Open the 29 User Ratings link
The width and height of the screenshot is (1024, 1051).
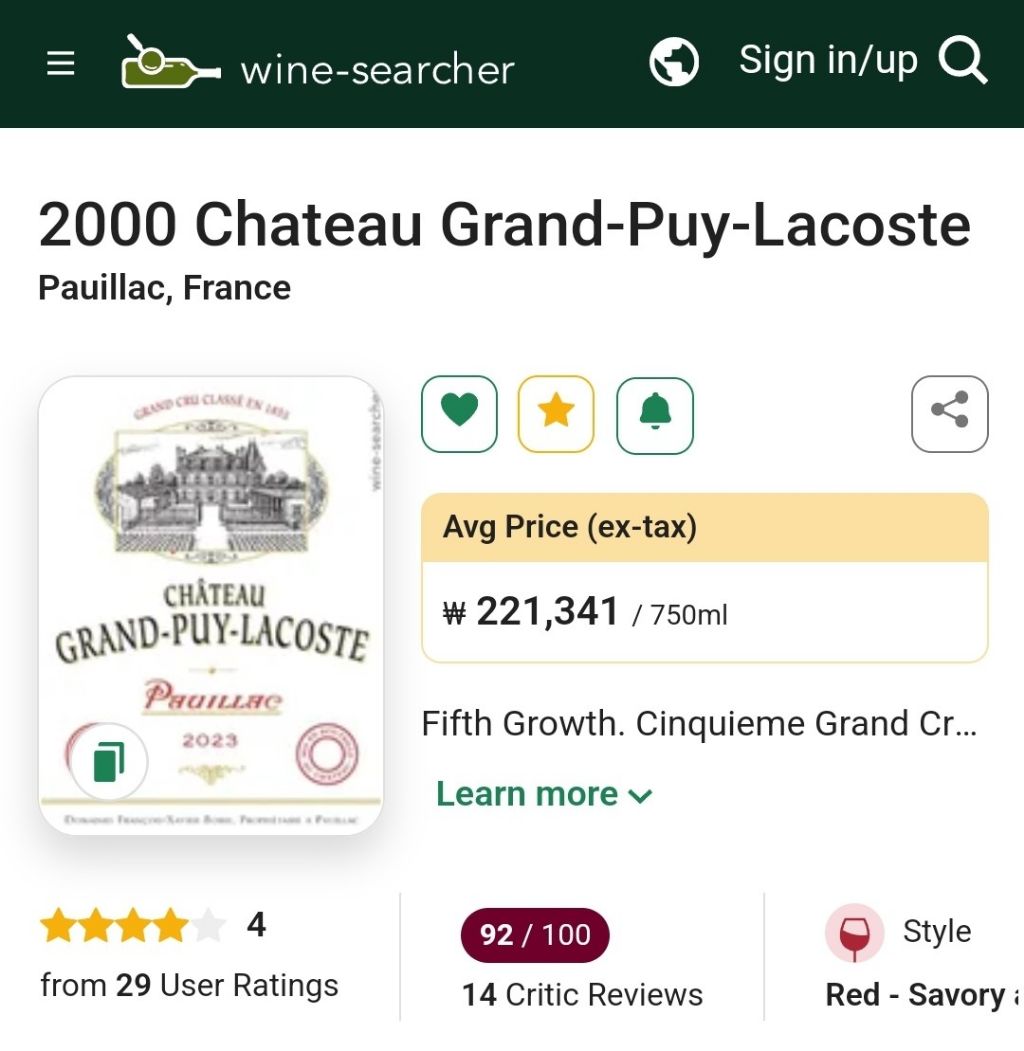189,985
